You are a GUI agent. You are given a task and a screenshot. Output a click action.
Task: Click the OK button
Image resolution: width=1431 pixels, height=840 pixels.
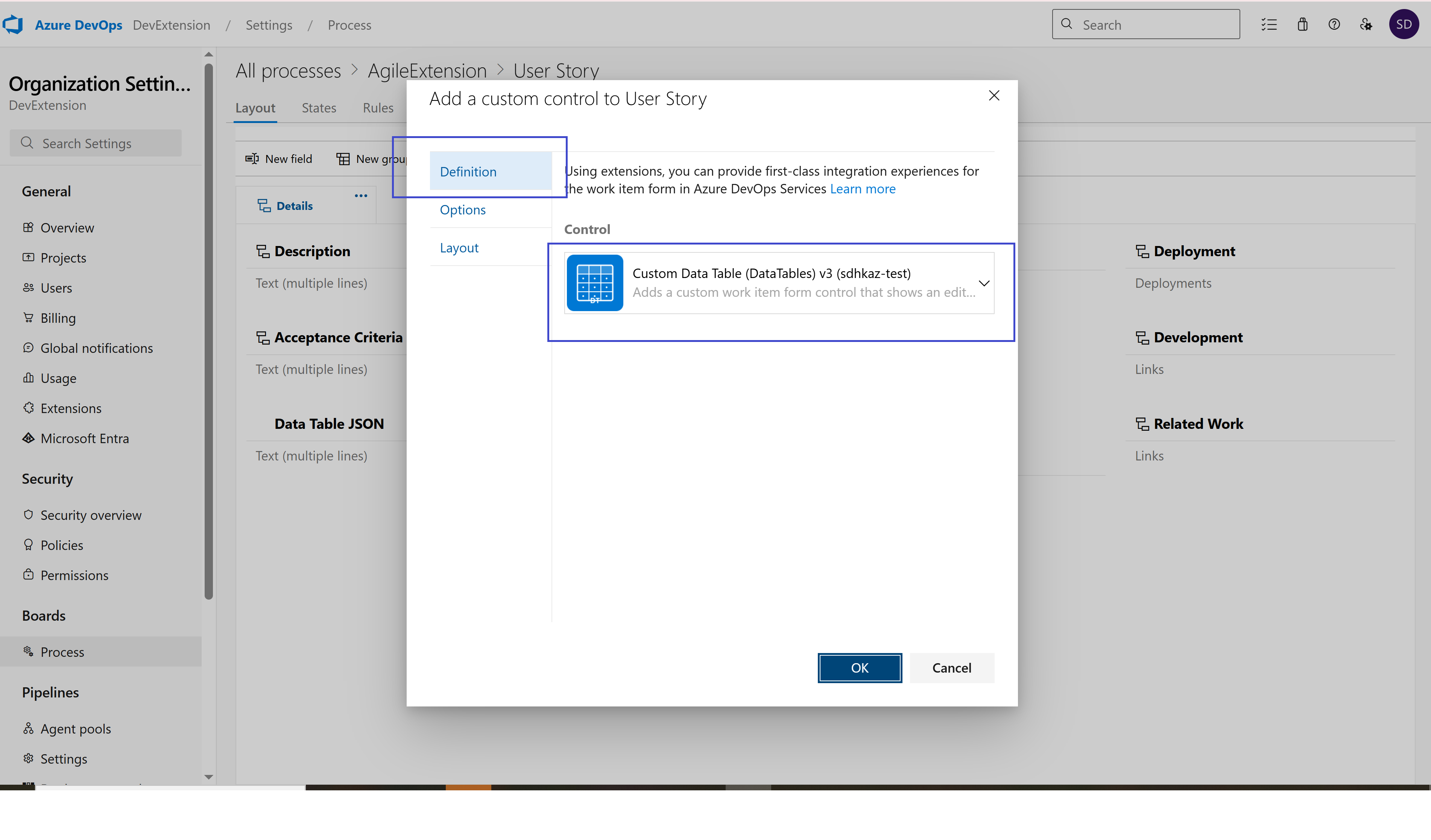(x=859, y=667)
